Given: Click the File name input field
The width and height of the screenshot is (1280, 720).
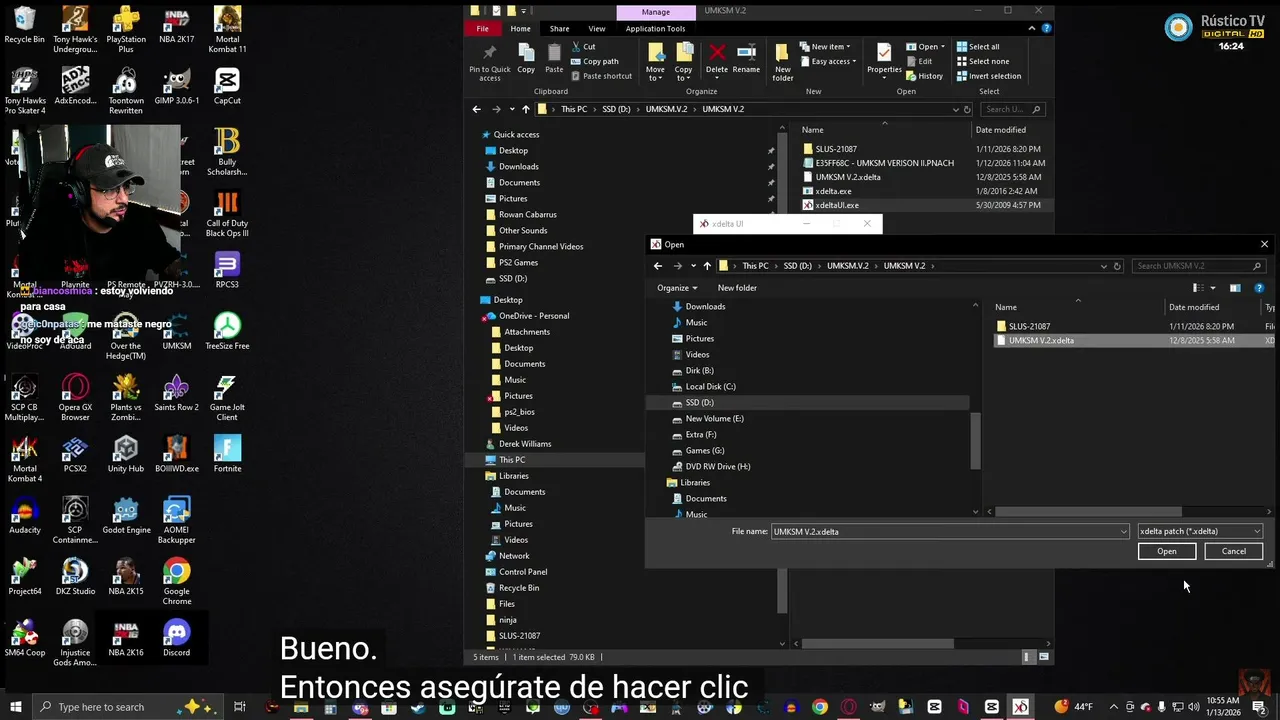Looking at the screenshot, I should click(944, 531).
